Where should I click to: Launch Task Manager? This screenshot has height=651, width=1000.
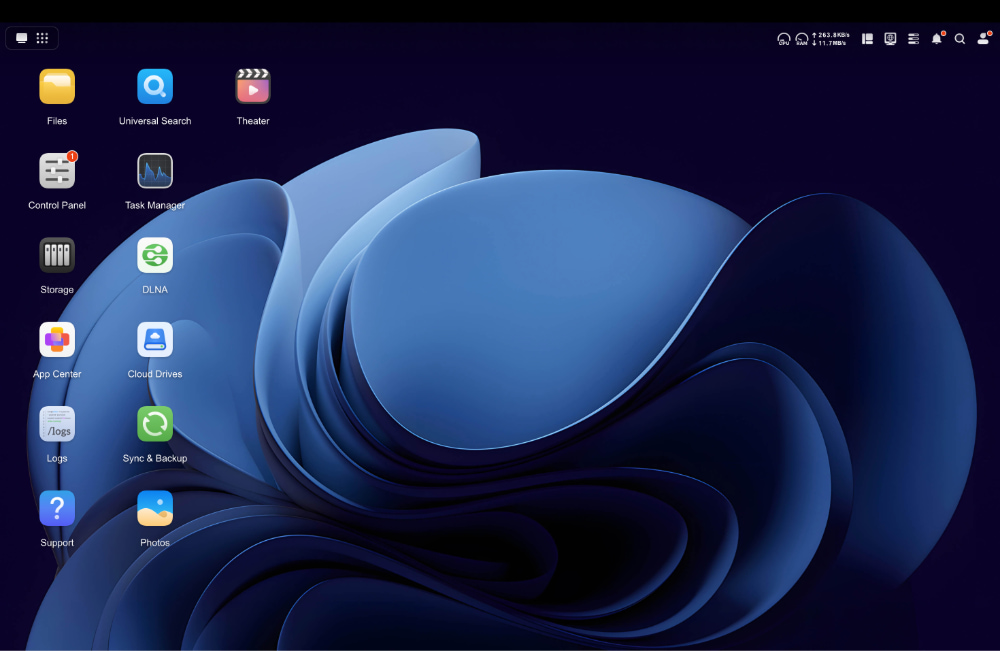point(155,171)
